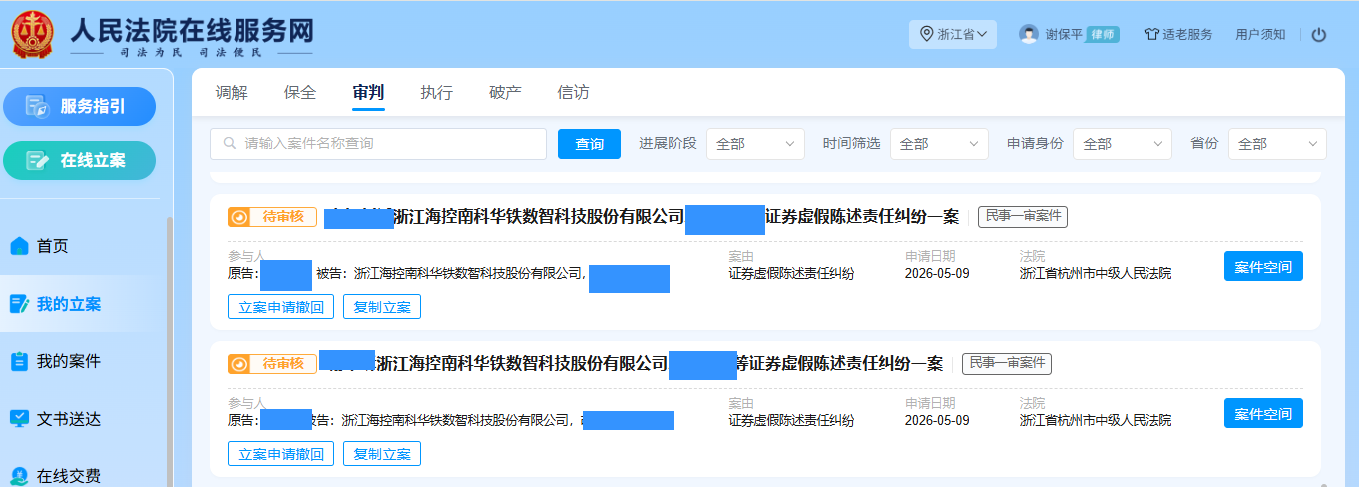This screenshot has width=1359, height=487.
Task: Click the power logout icon
Action: tap(1318, 34)
